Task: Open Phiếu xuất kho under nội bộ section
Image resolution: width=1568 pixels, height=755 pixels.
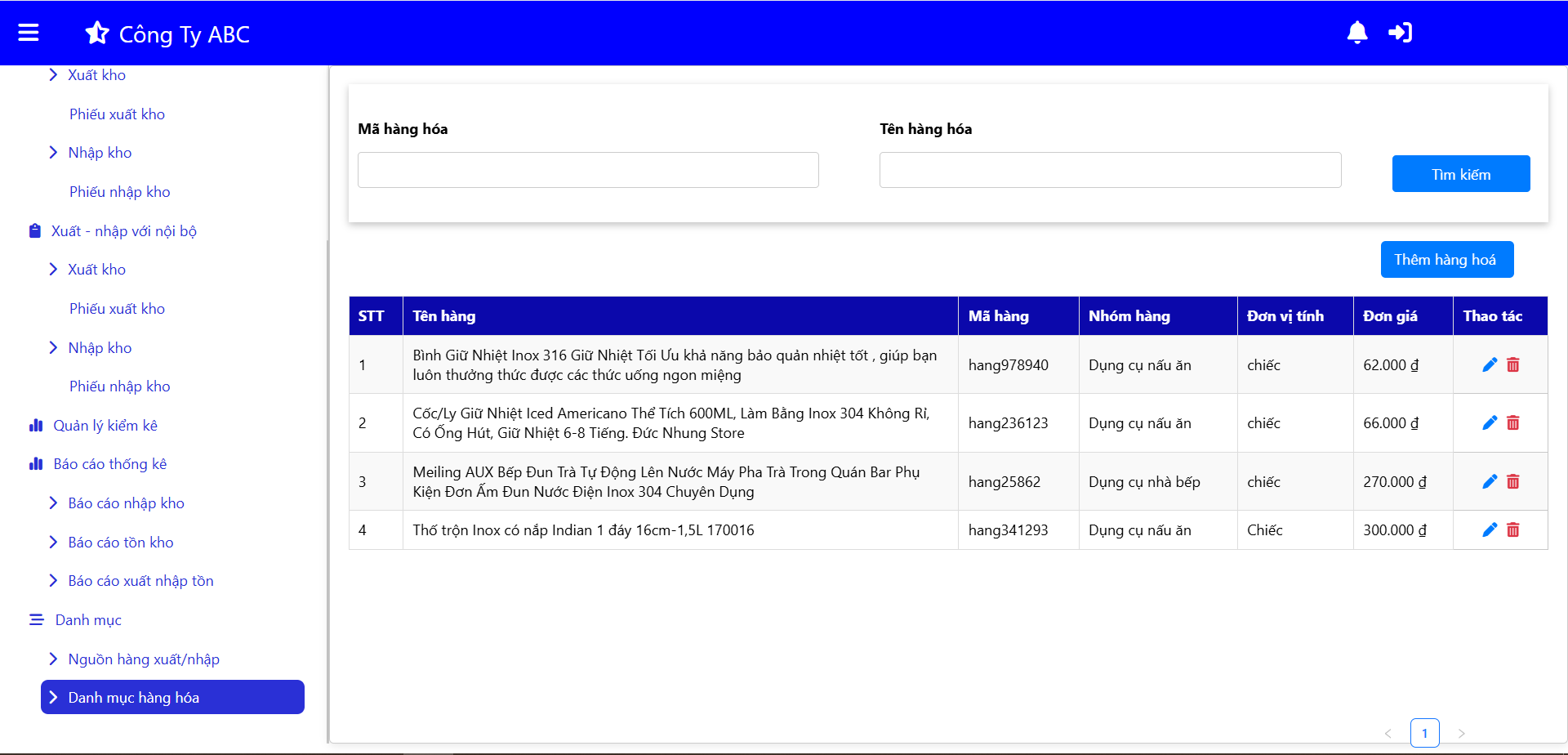Action: pos(117,309)
